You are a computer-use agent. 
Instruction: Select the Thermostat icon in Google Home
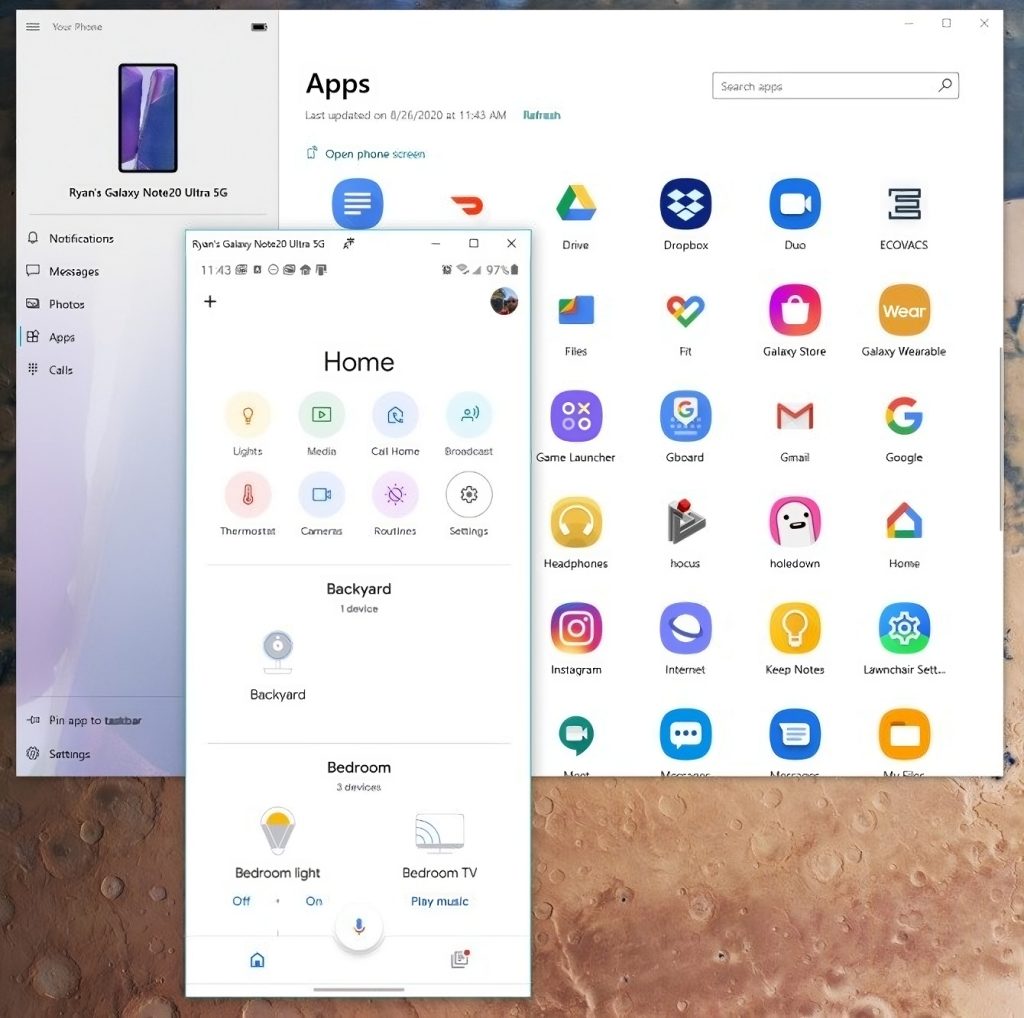point(247,496)
